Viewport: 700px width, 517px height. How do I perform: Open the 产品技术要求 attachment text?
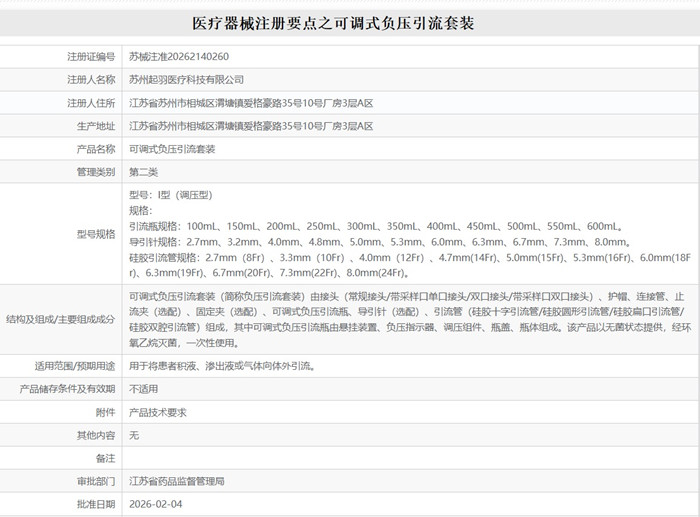point(158,412)
